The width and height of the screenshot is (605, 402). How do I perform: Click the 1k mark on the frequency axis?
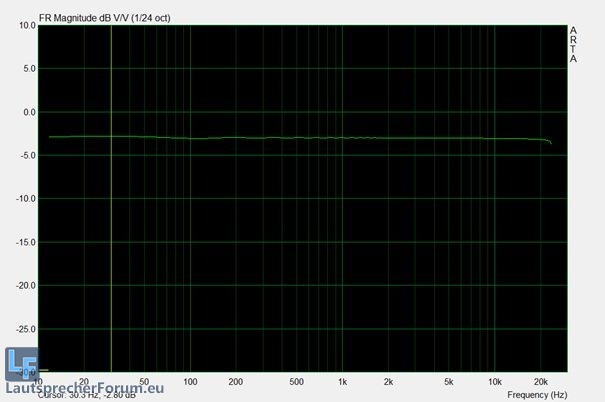tap(342, 381)
